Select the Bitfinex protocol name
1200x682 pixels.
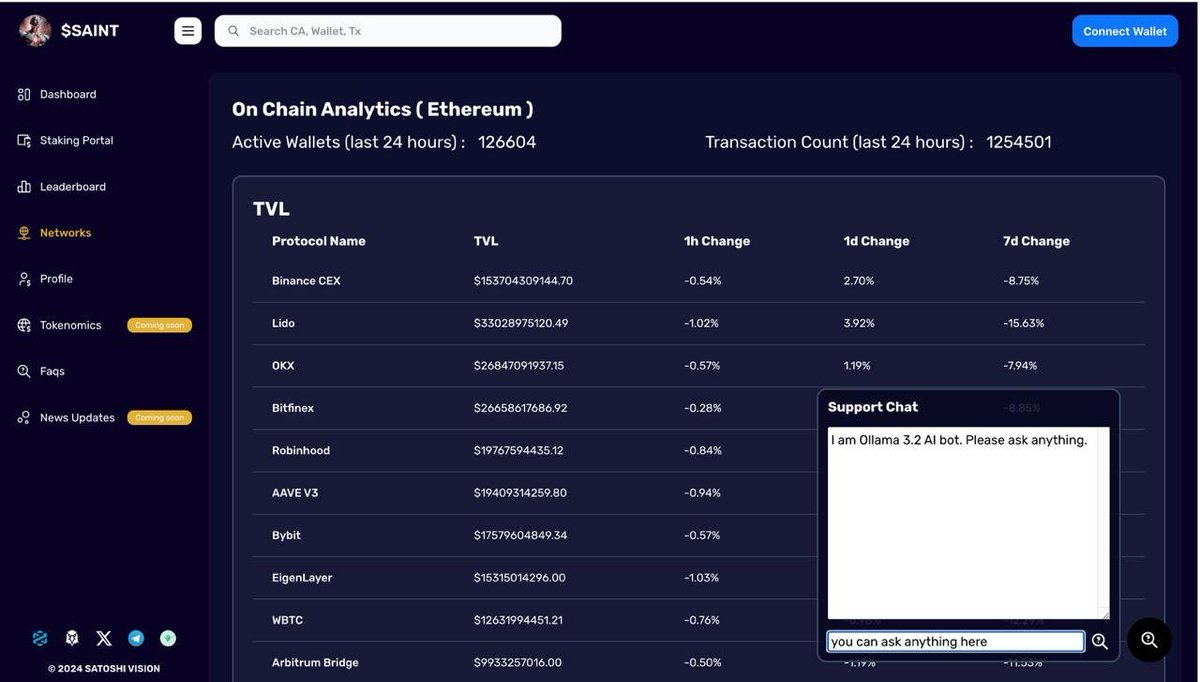293,408
